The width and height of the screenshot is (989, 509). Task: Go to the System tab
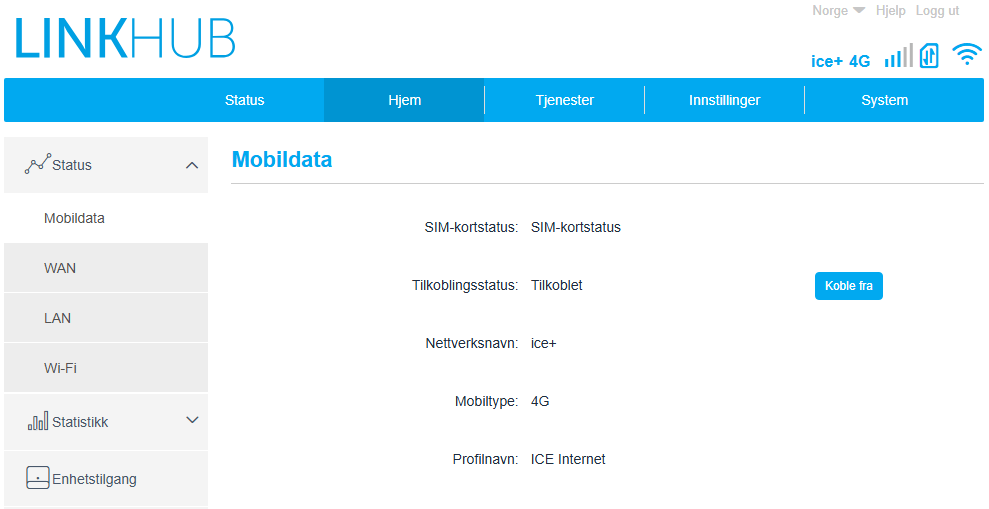point(884,100)
